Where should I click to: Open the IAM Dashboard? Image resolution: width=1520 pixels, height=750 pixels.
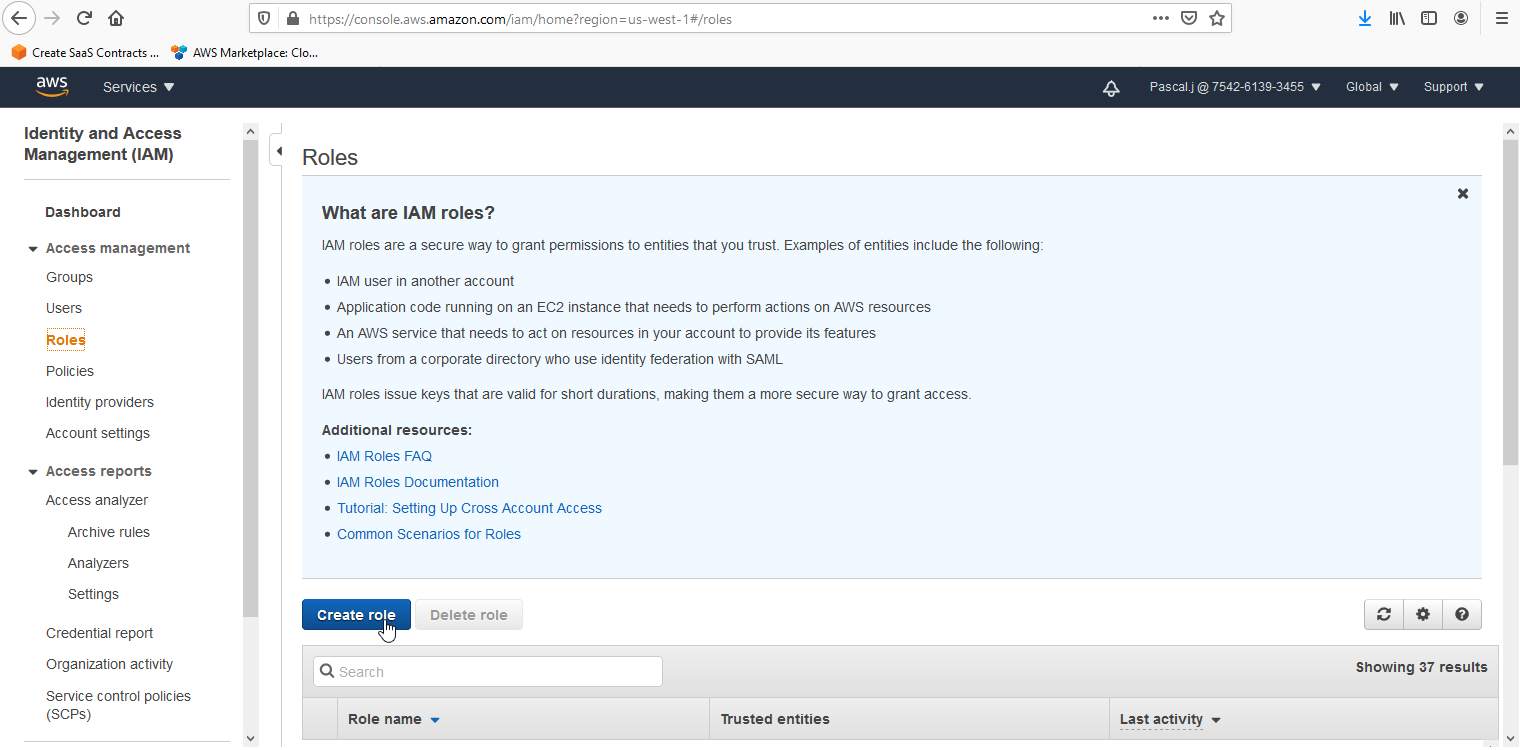pos(83,212)
